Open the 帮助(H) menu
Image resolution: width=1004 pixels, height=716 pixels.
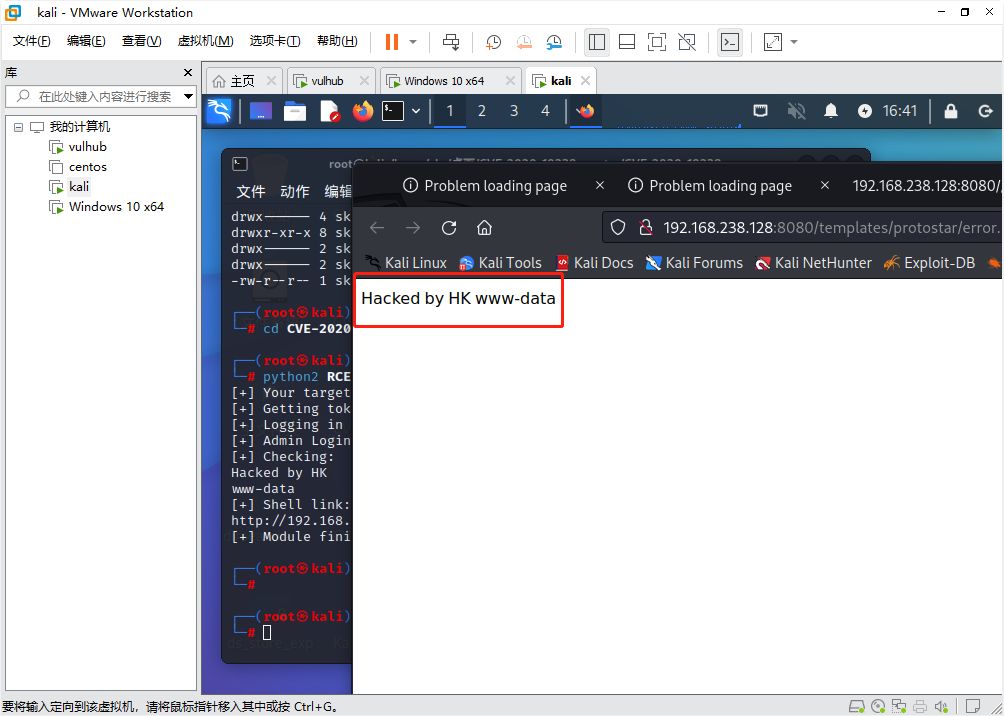[337, 41]
